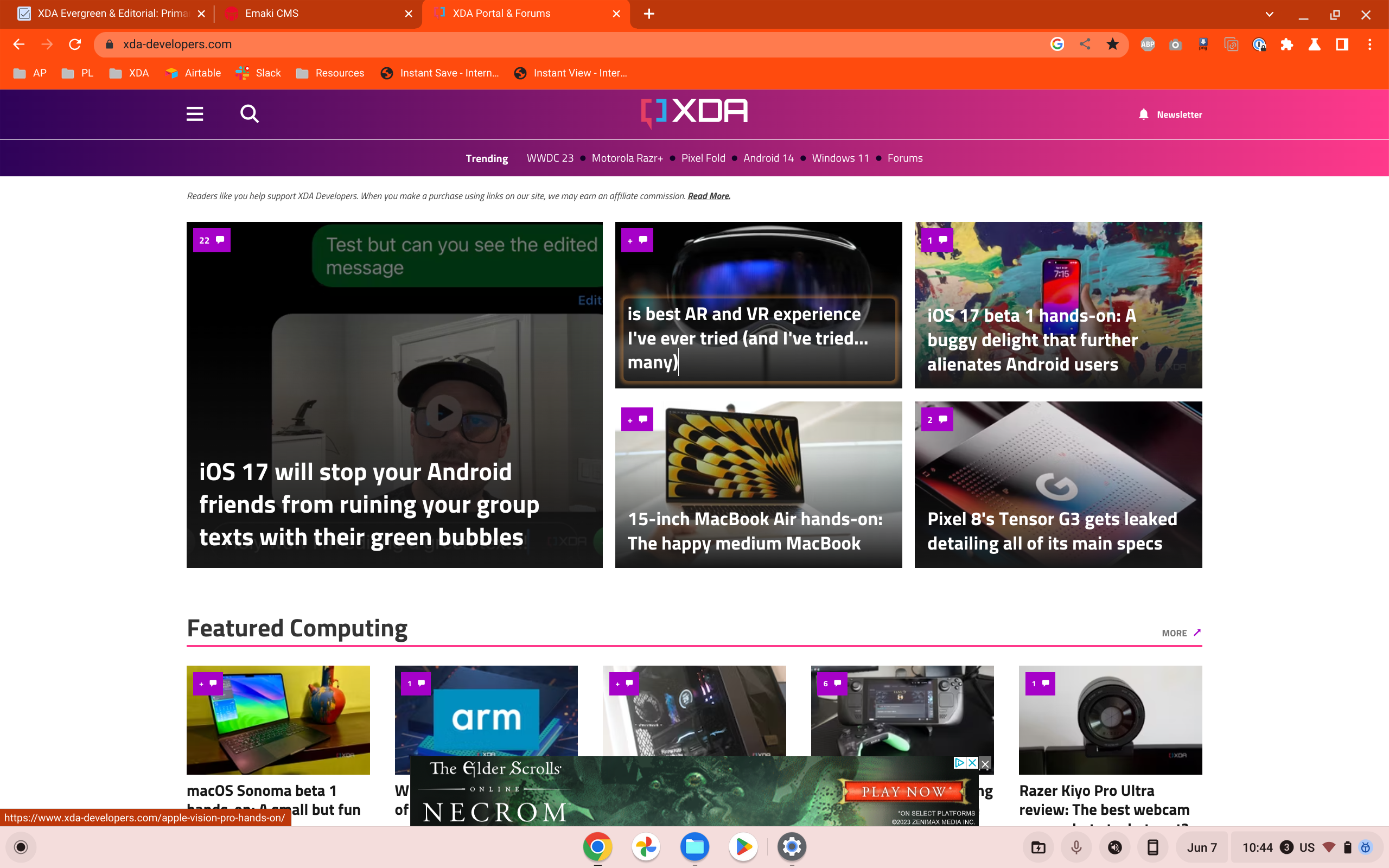The width and height of the screenshot is (1389, 868).
Task: Open Chrome from the shelf
Action: pyautogui.click(x=597, y=847)
